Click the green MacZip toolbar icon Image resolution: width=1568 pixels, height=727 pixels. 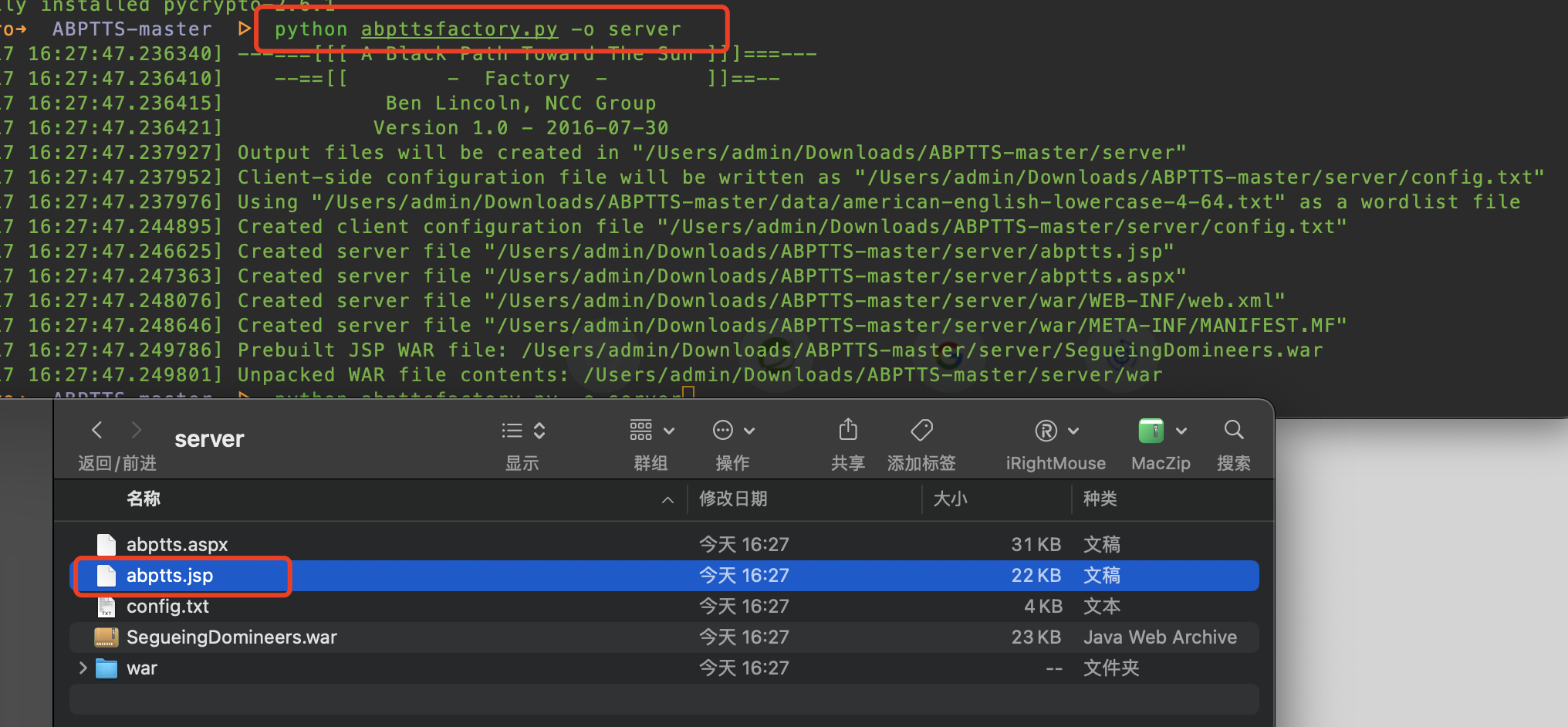[1151, 430]
